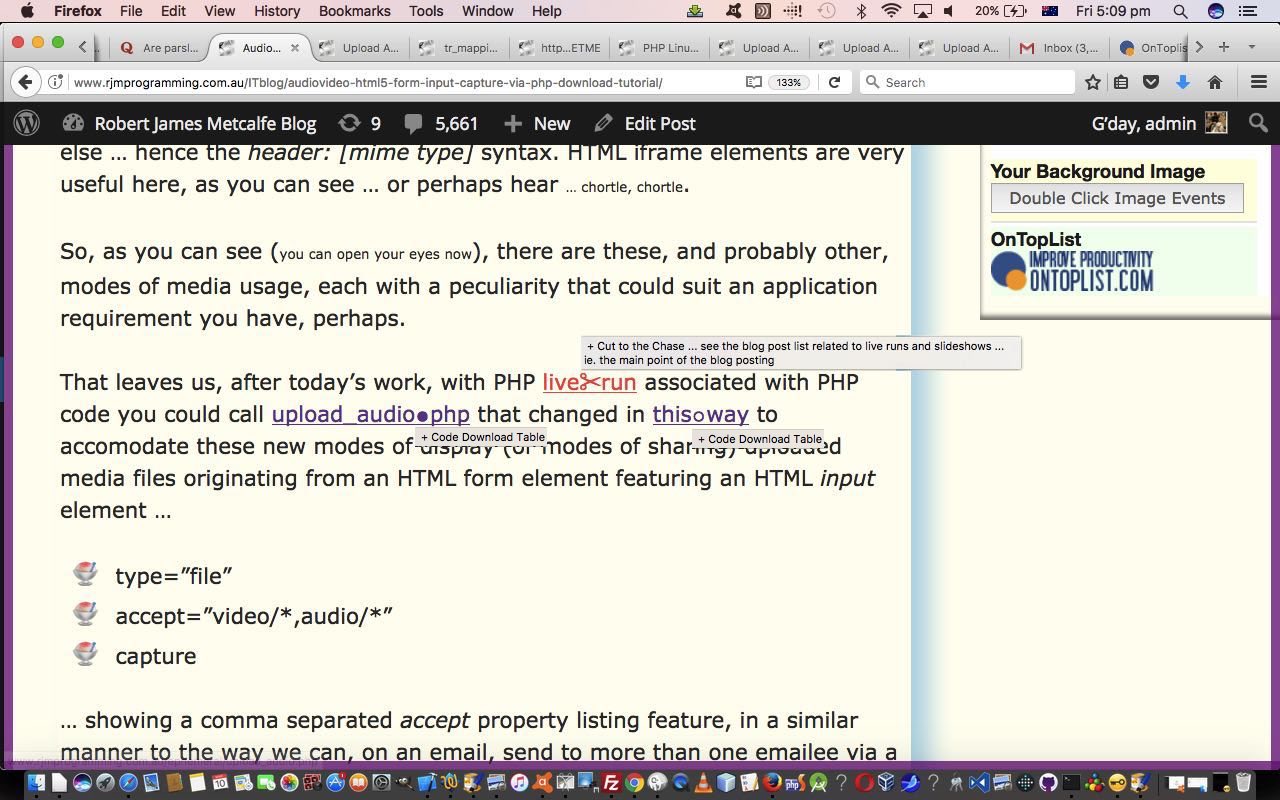Open the Firefox hamburger menu
This screenshot has width=1280, height=800.
1258,82
